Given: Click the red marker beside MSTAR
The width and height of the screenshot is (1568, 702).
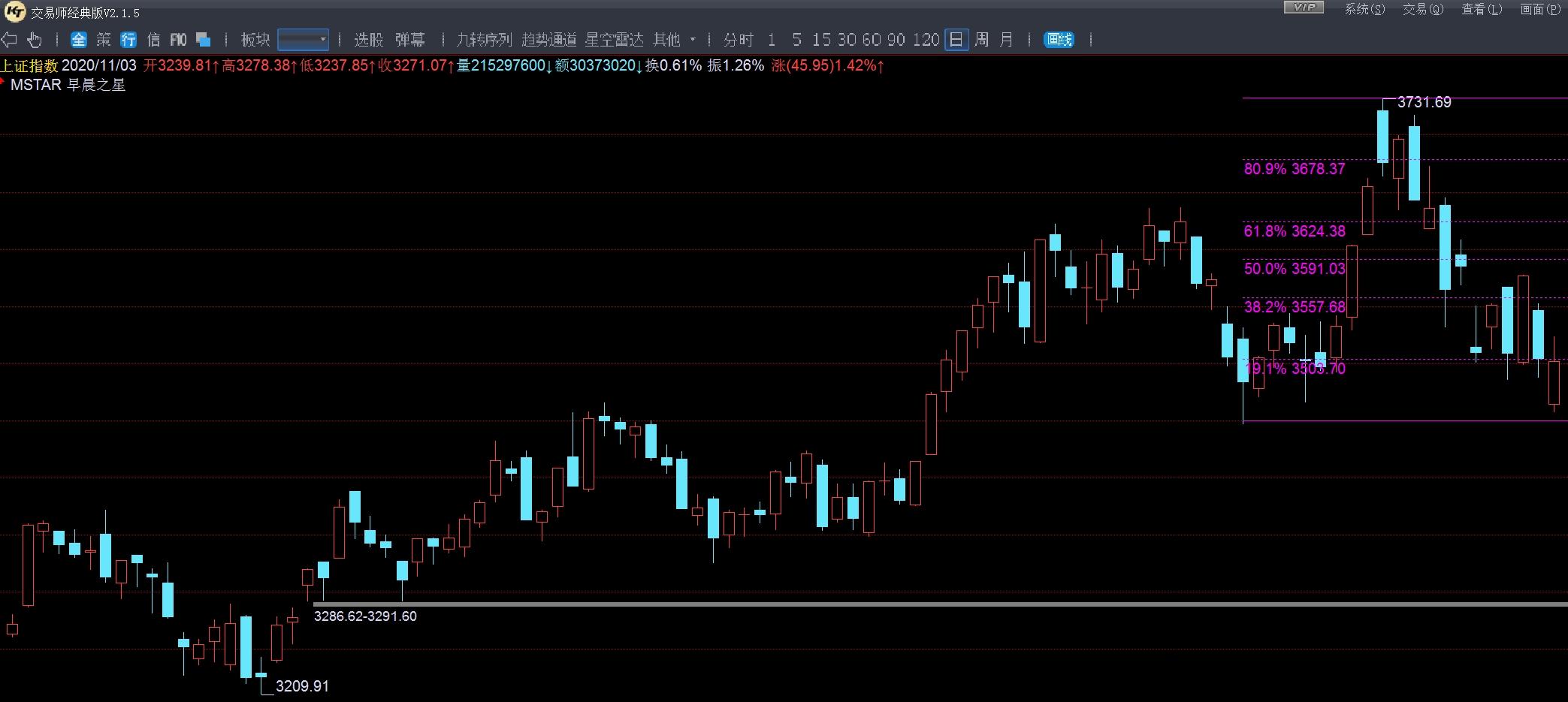Looking at the screenshot, I should [3, 80].
